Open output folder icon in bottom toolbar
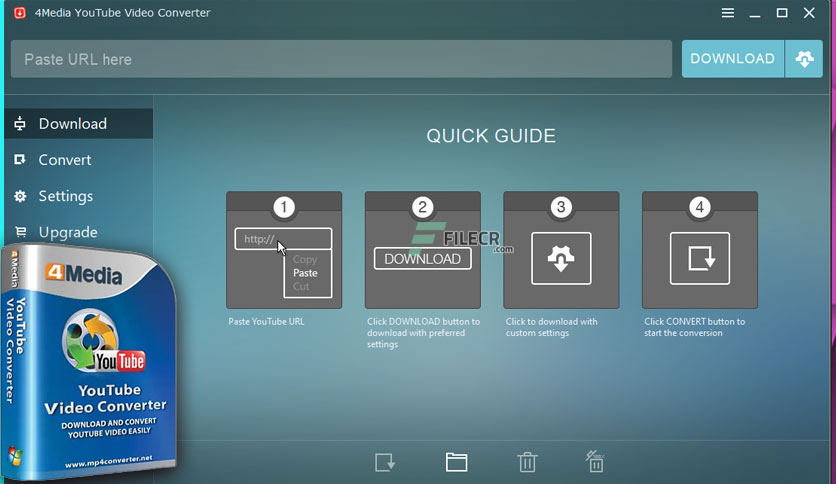Image resolution: width=836 pixels, height=484 pixels. tap(456, 462)
